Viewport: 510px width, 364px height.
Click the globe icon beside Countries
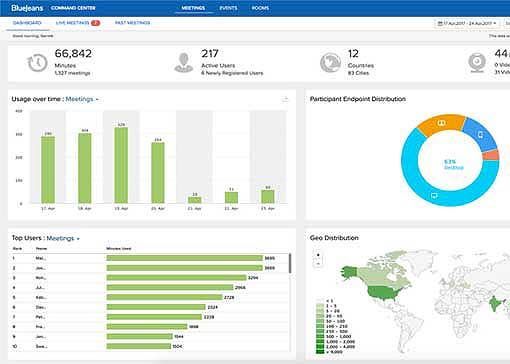[x=330, y=63]
